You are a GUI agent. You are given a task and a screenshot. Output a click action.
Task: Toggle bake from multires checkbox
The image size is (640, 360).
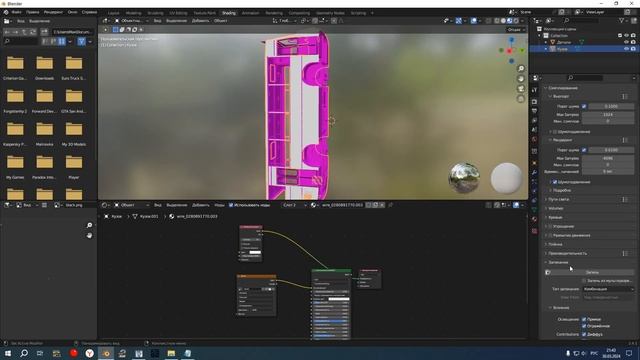pos(584,281)
